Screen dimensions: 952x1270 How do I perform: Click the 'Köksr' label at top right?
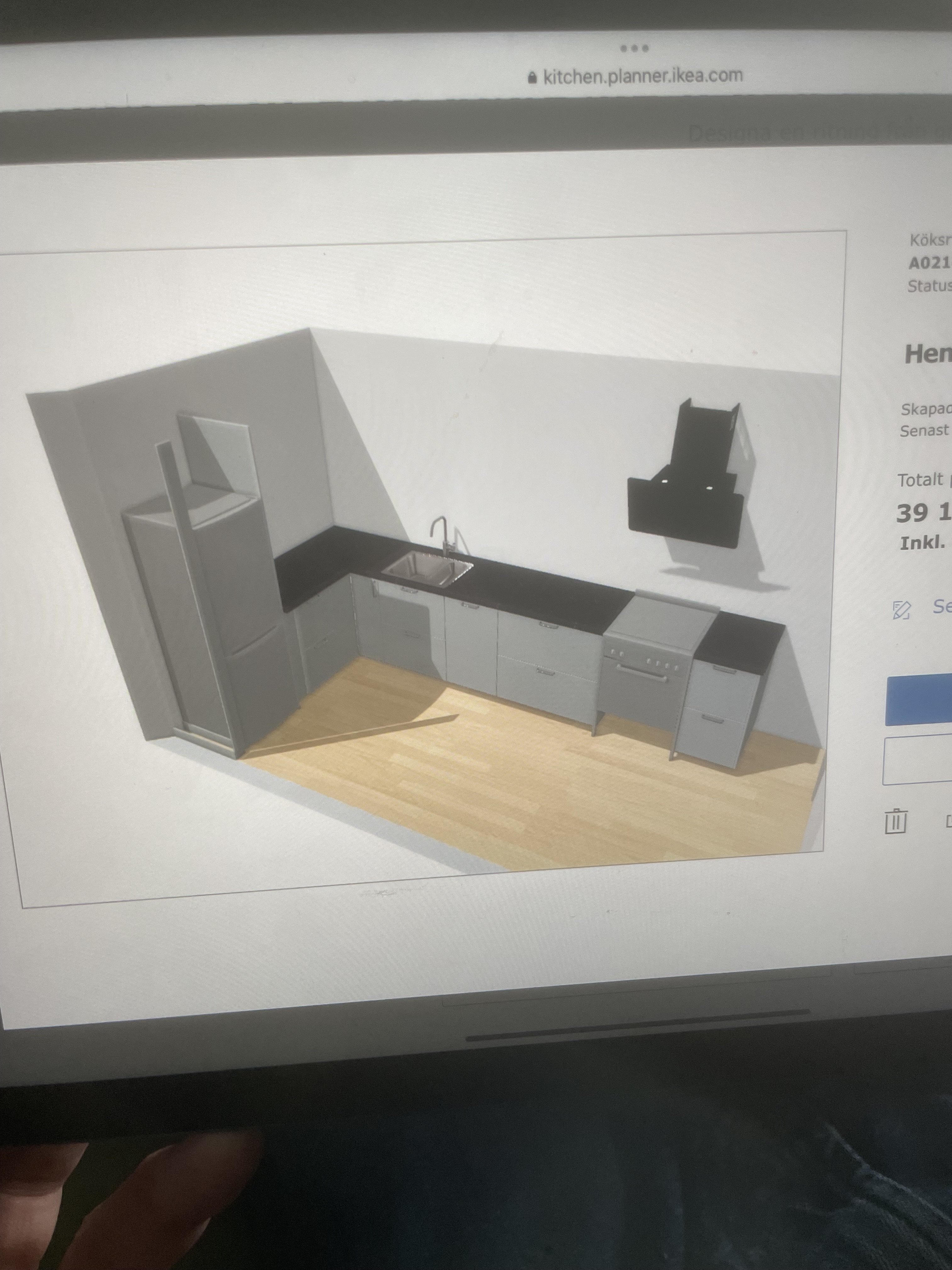point(930,240)
